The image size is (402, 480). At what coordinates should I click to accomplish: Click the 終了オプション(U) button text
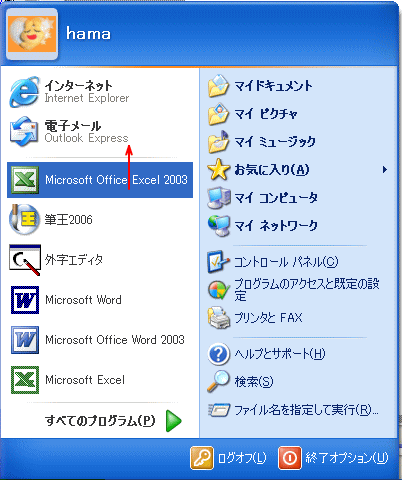pos(347,458)
